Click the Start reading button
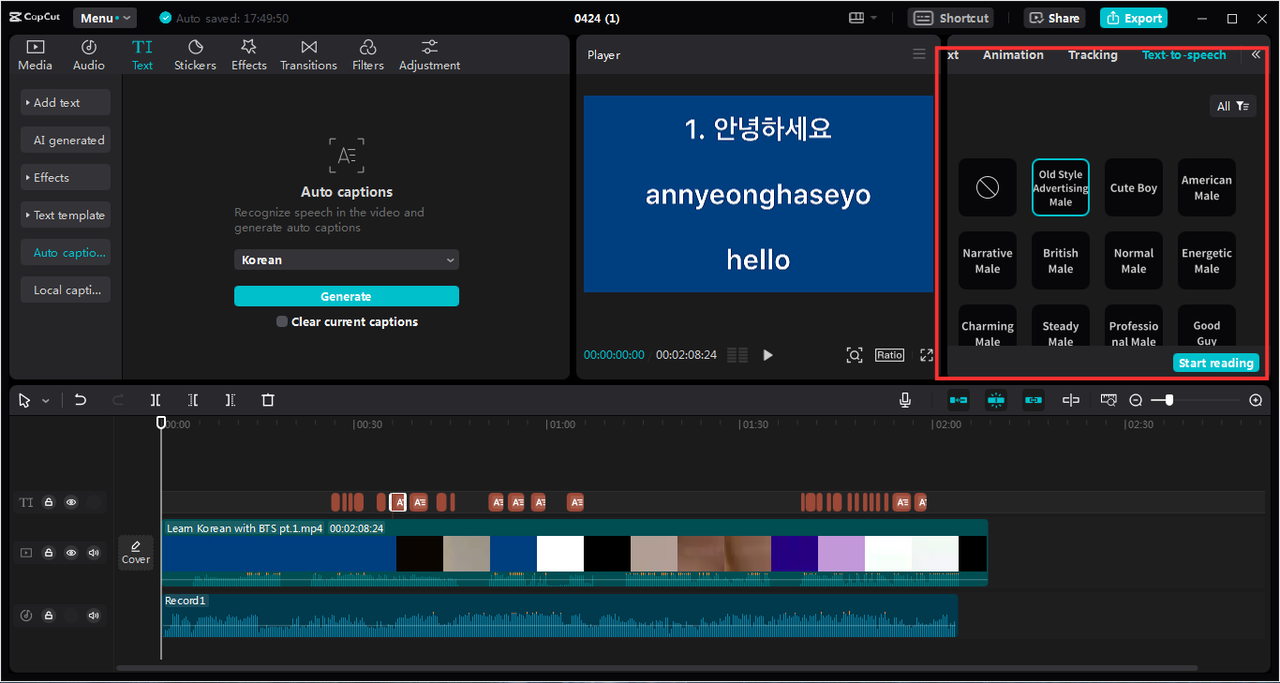Screen dimensions: 1280x683 (x=1216, y=363)
